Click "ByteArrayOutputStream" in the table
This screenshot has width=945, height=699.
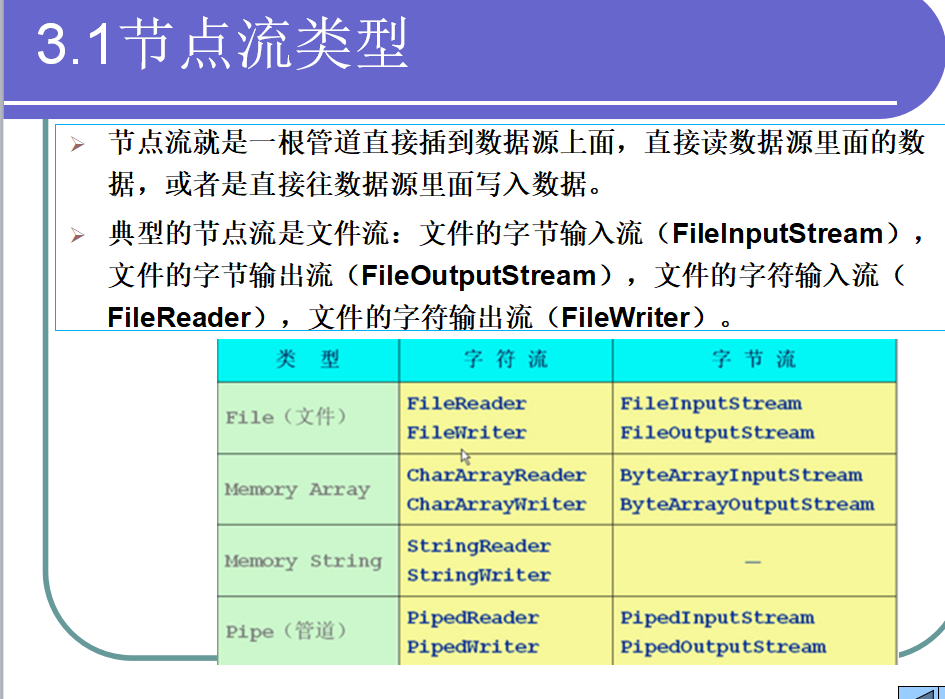[747, 504]
